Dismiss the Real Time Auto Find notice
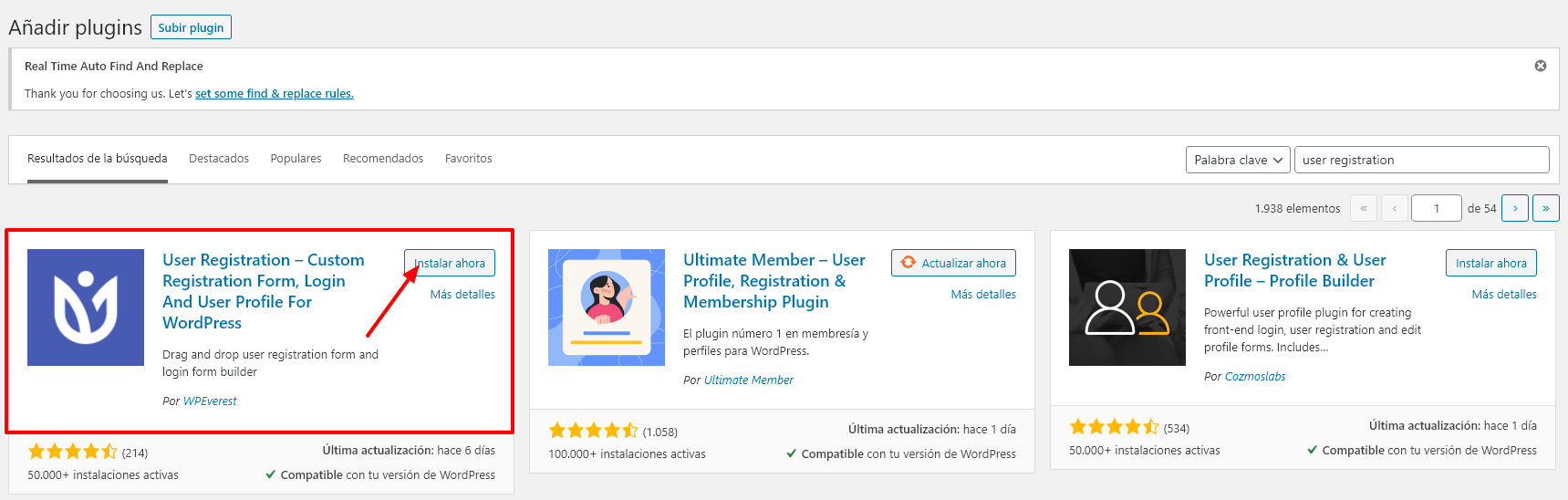 pos(1541,66)
